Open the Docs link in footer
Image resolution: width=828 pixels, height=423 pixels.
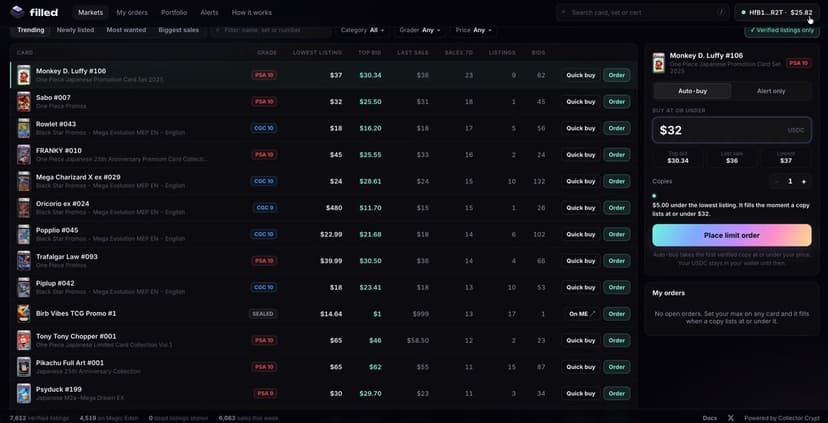click(x=710, y=418)
